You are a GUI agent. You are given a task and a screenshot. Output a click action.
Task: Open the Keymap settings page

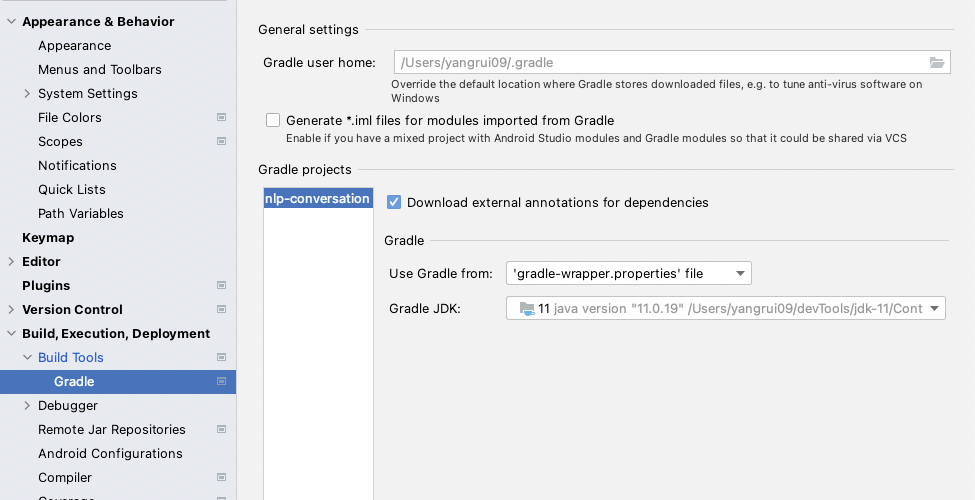click(x=48, y=238)
